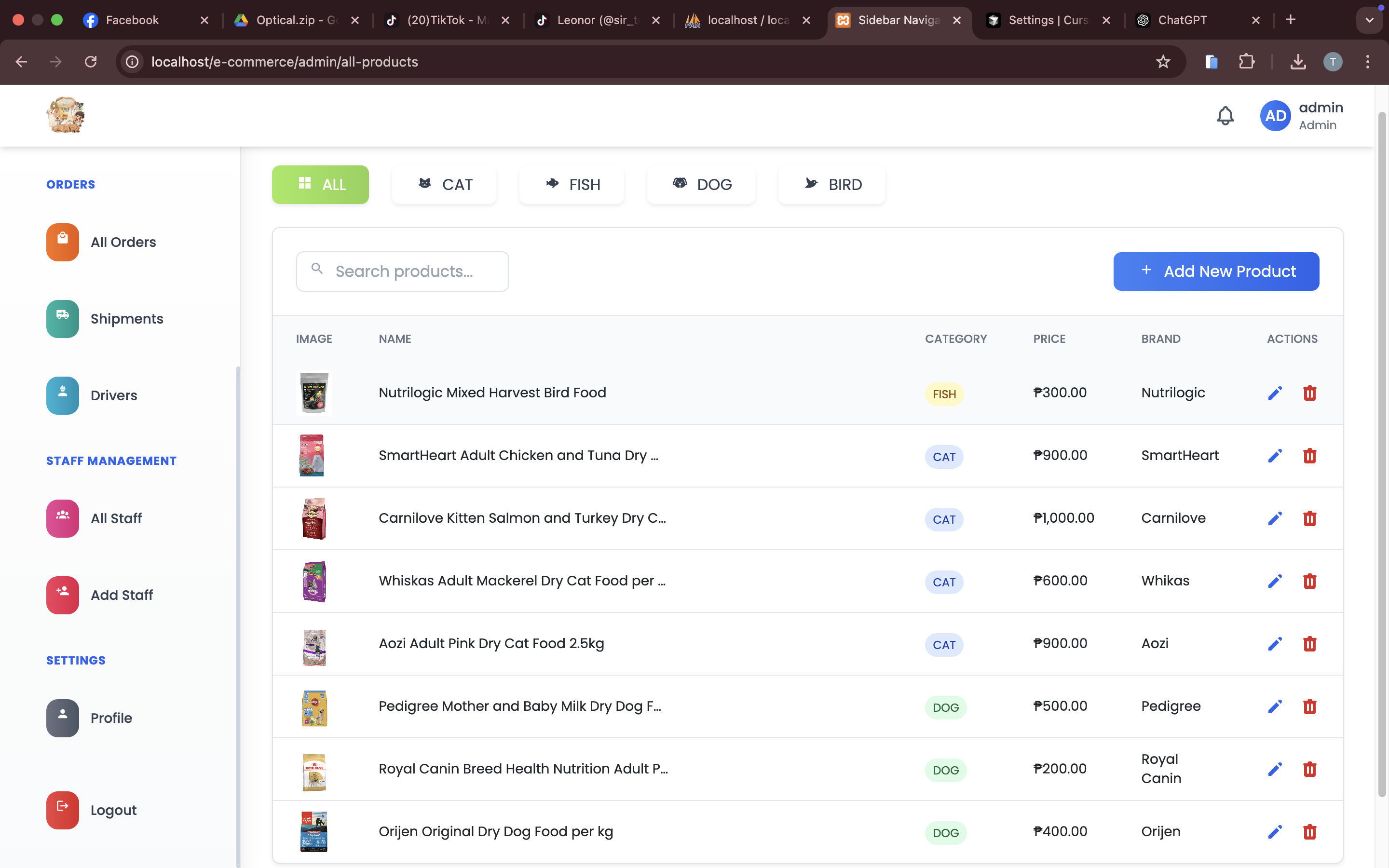Click Orijen dog food thumbnail
Image resolution: width=1389 pixels, height=868 pixels.
click(x=314, y=831)
